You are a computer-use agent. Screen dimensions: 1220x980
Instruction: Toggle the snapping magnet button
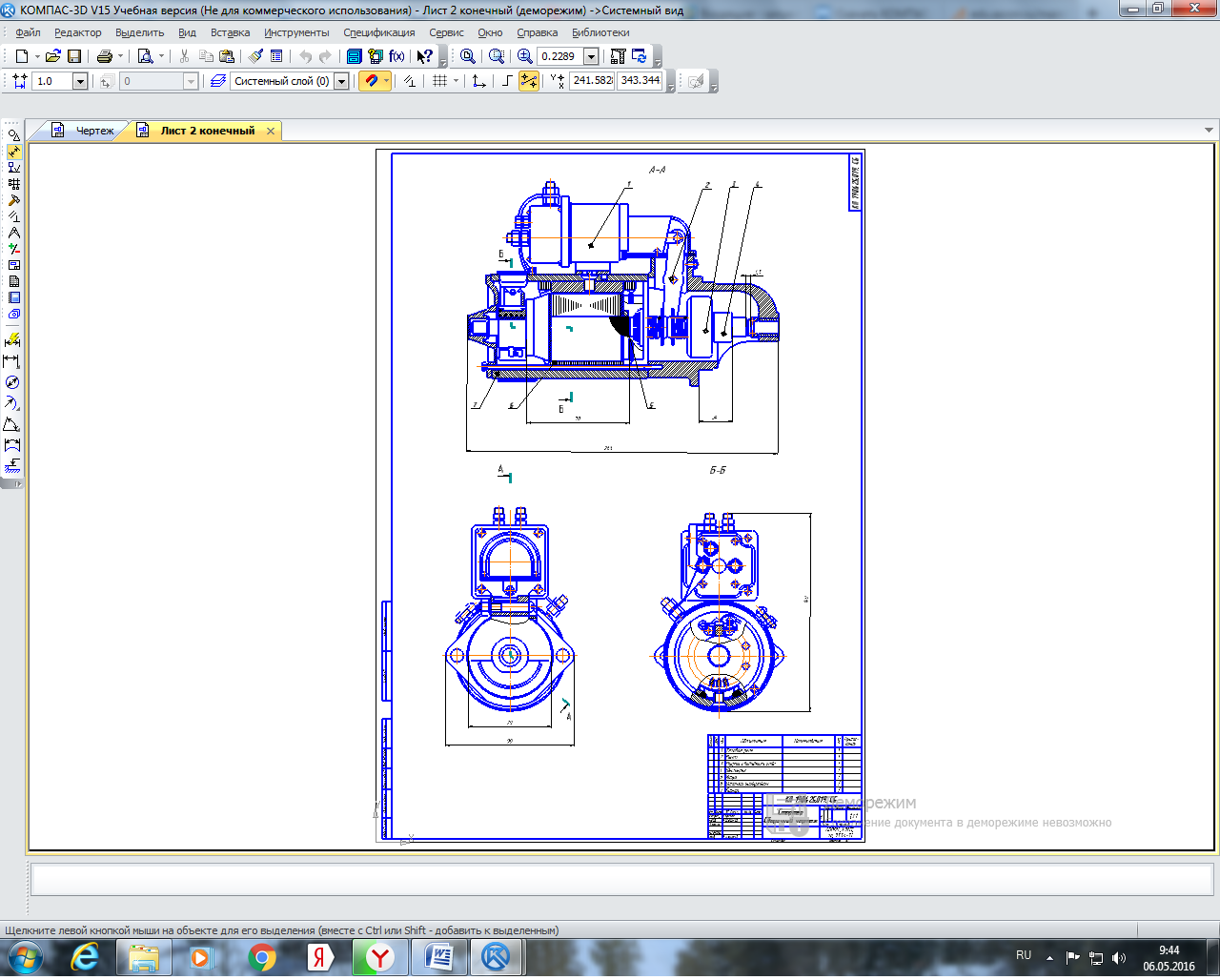click(x=371, y=81)
